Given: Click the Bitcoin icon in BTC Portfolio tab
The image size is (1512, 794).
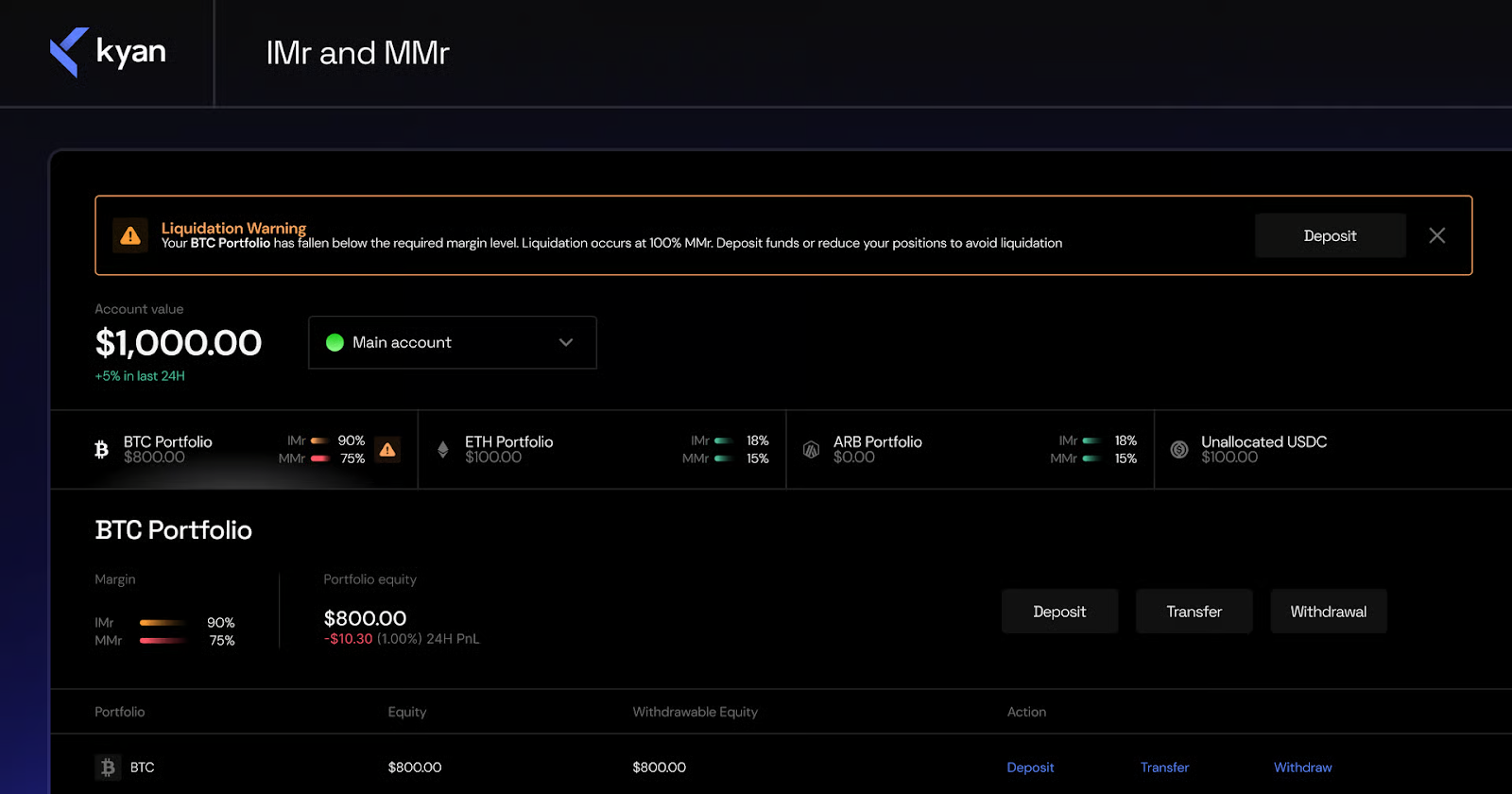Looking at the screenshot, I should [101, 450].
